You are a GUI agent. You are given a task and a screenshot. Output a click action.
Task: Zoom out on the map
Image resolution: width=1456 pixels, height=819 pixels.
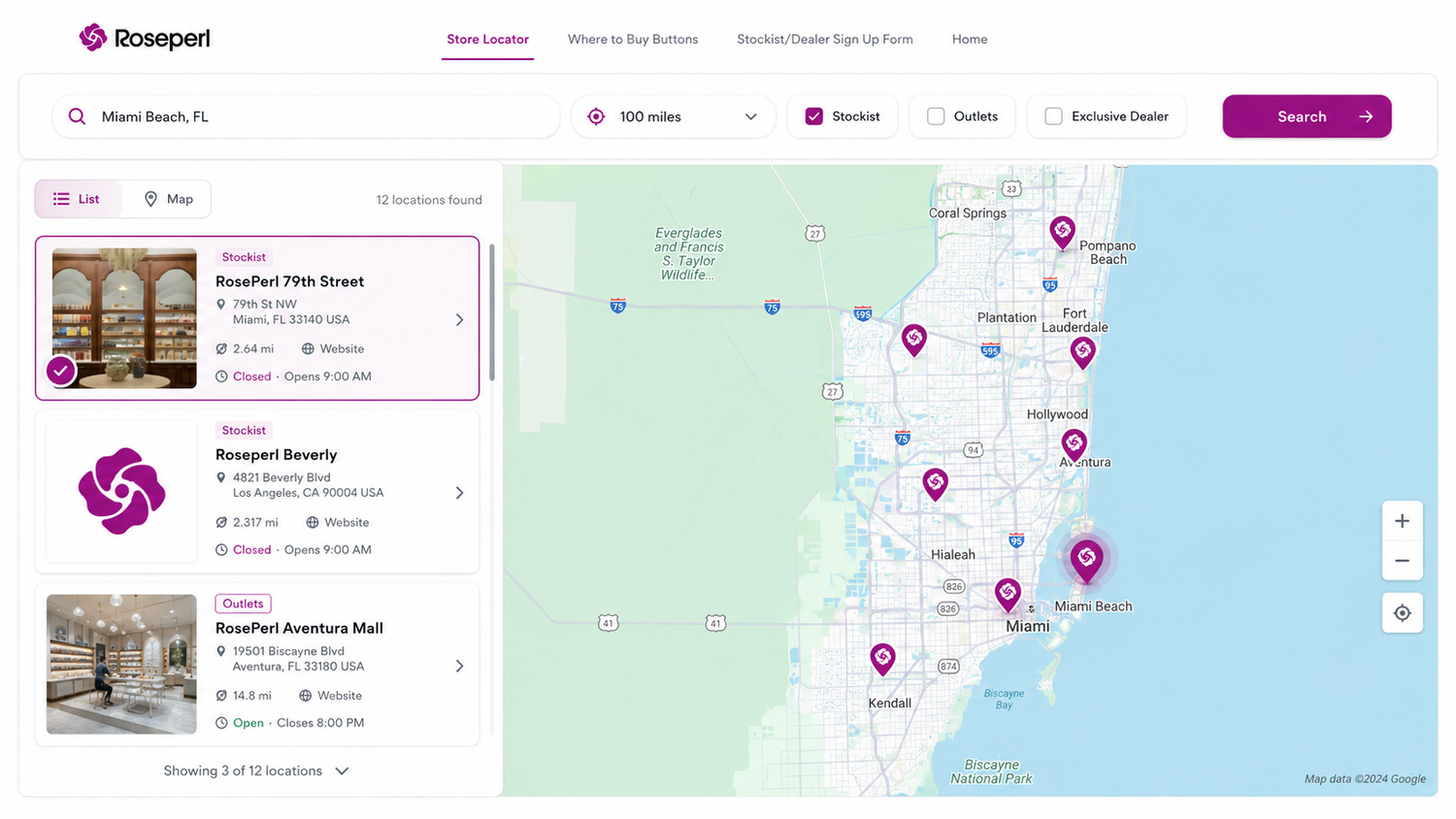tap(1402, 561)
